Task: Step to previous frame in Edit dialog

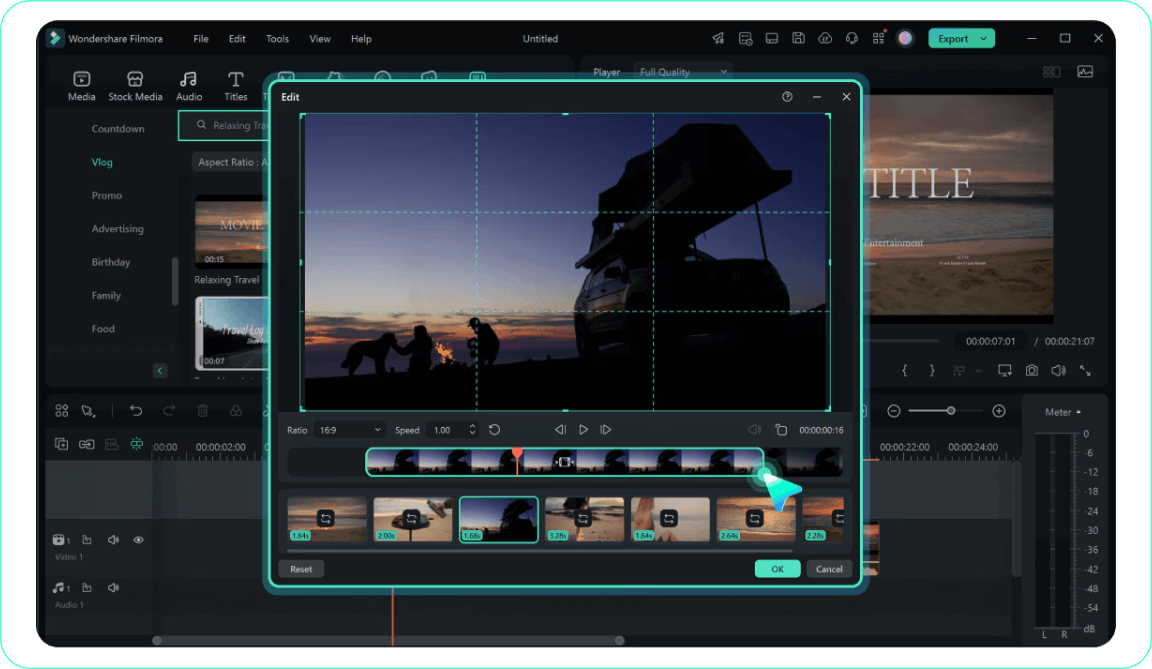Action: [560, 430]
